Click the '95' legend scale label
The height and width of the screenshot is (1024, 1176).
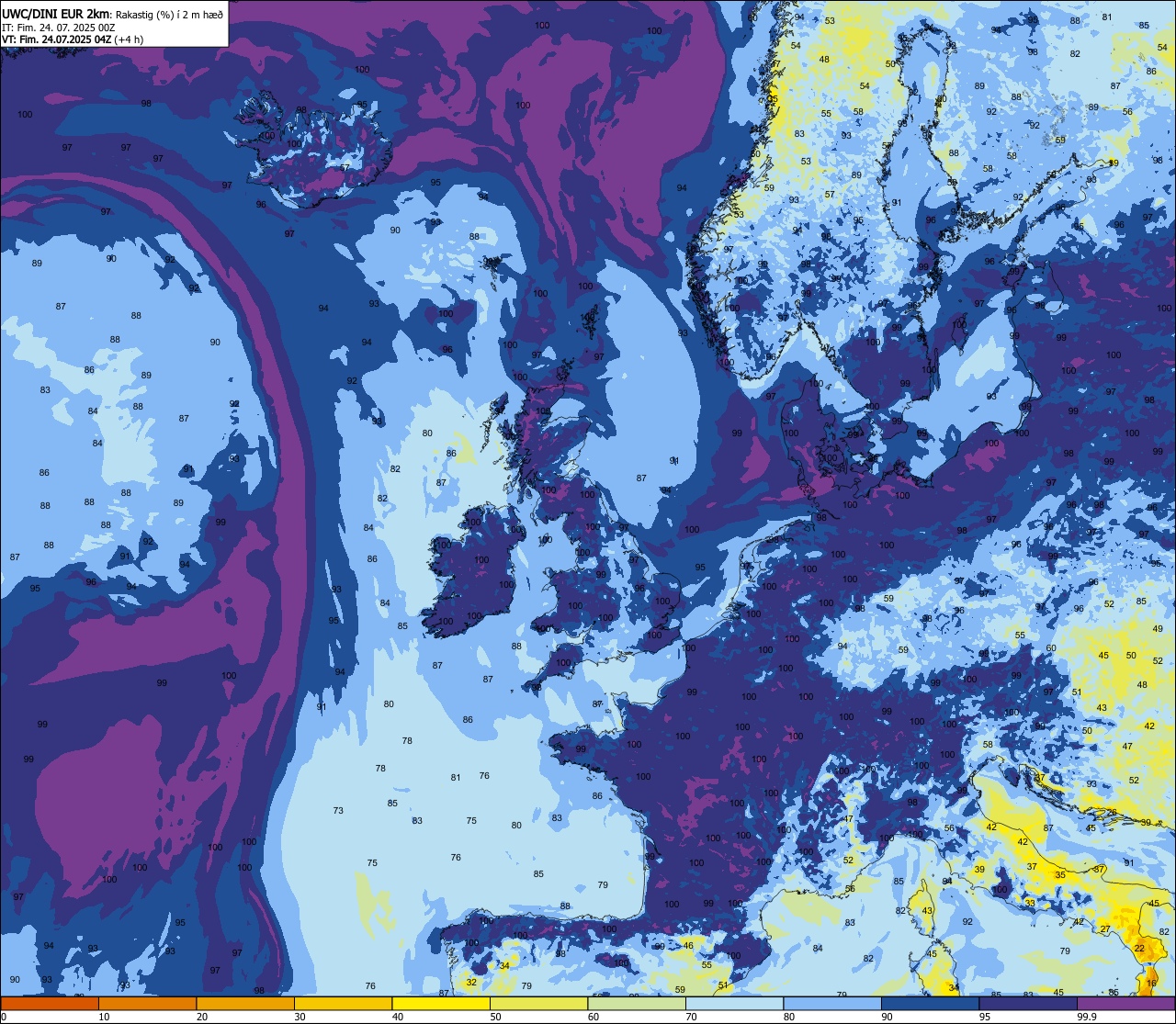point(985,1017)
